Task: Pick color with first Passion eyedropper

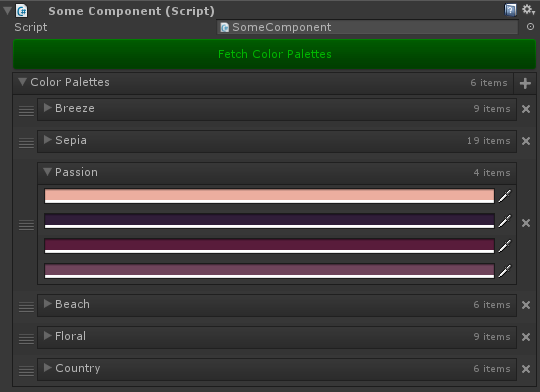Action: [x=505, y=196]
